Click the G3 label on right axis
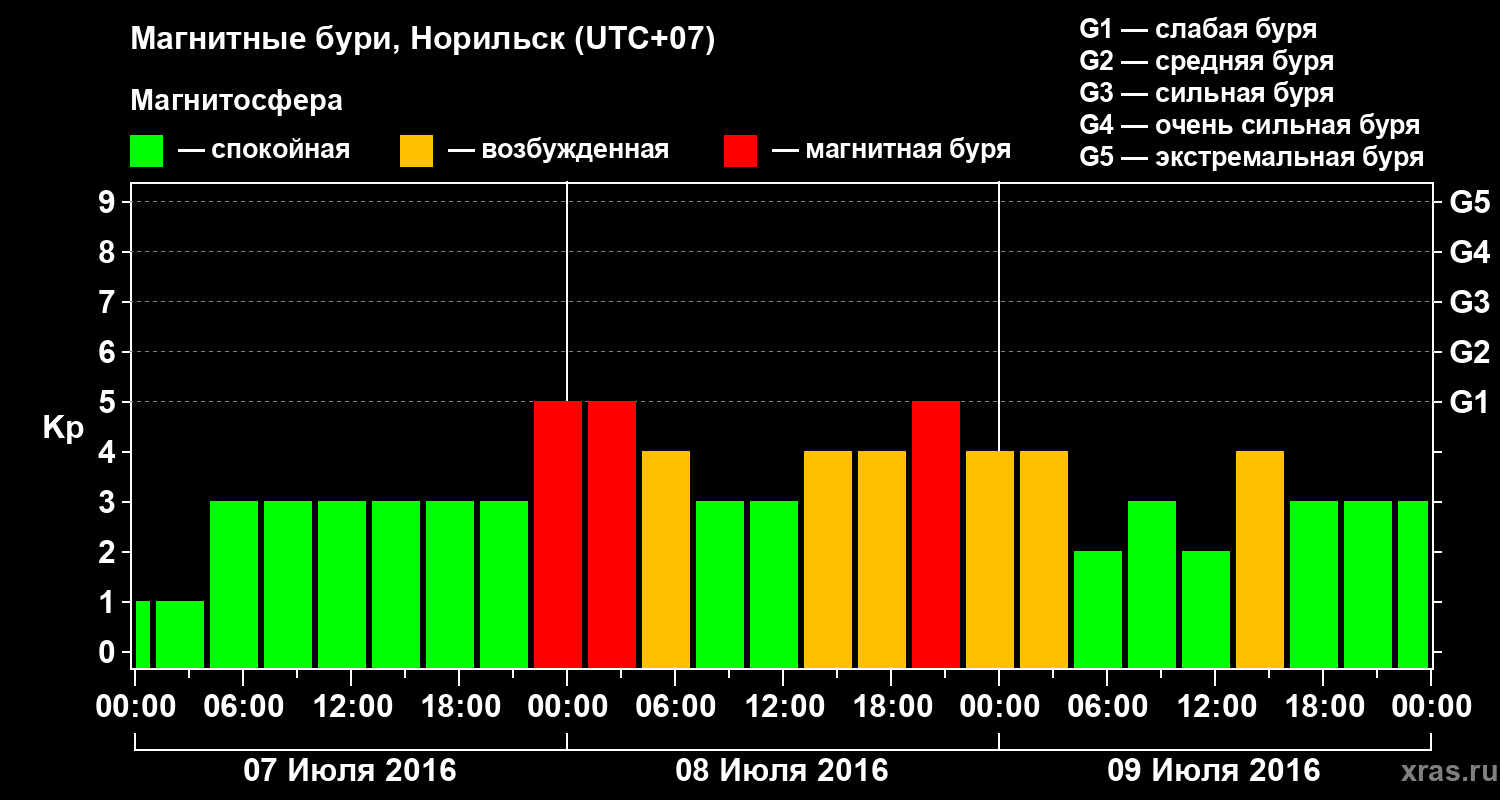This screenshot has width=1500, height=800. tap(1470, 303)
